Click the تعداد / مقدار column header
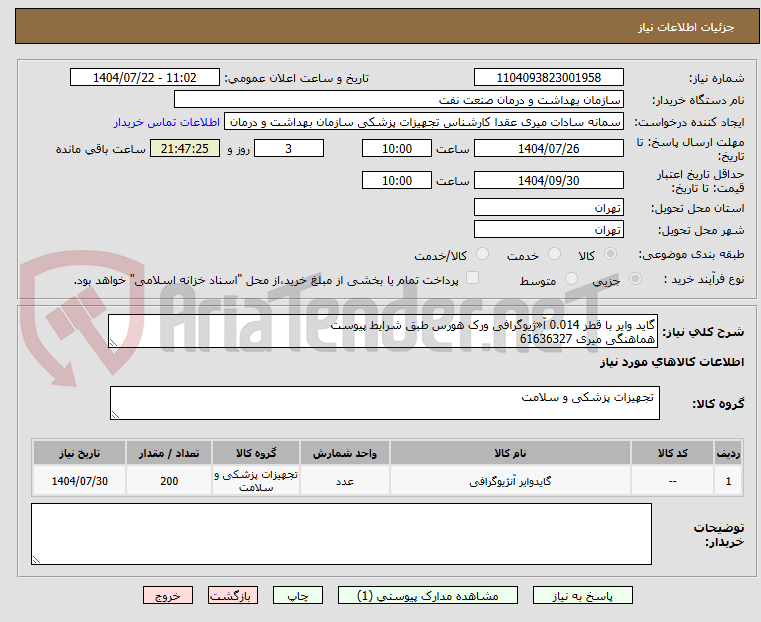Viewport: 761px width, 622px height. 169,453
